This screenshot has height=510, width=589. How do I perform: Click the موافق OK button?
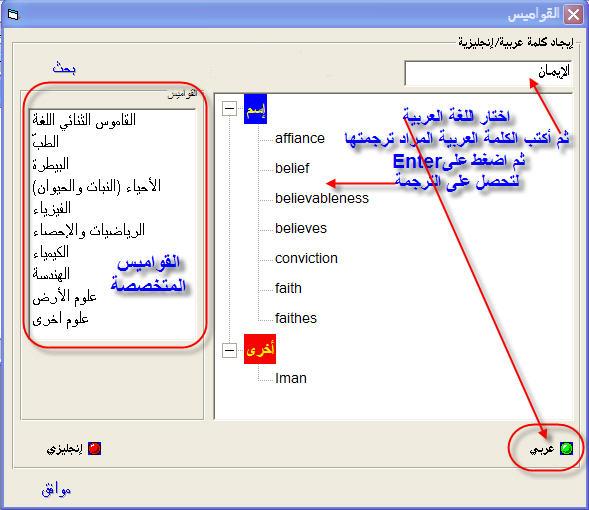pyautogui.click(x=56, y=489)
